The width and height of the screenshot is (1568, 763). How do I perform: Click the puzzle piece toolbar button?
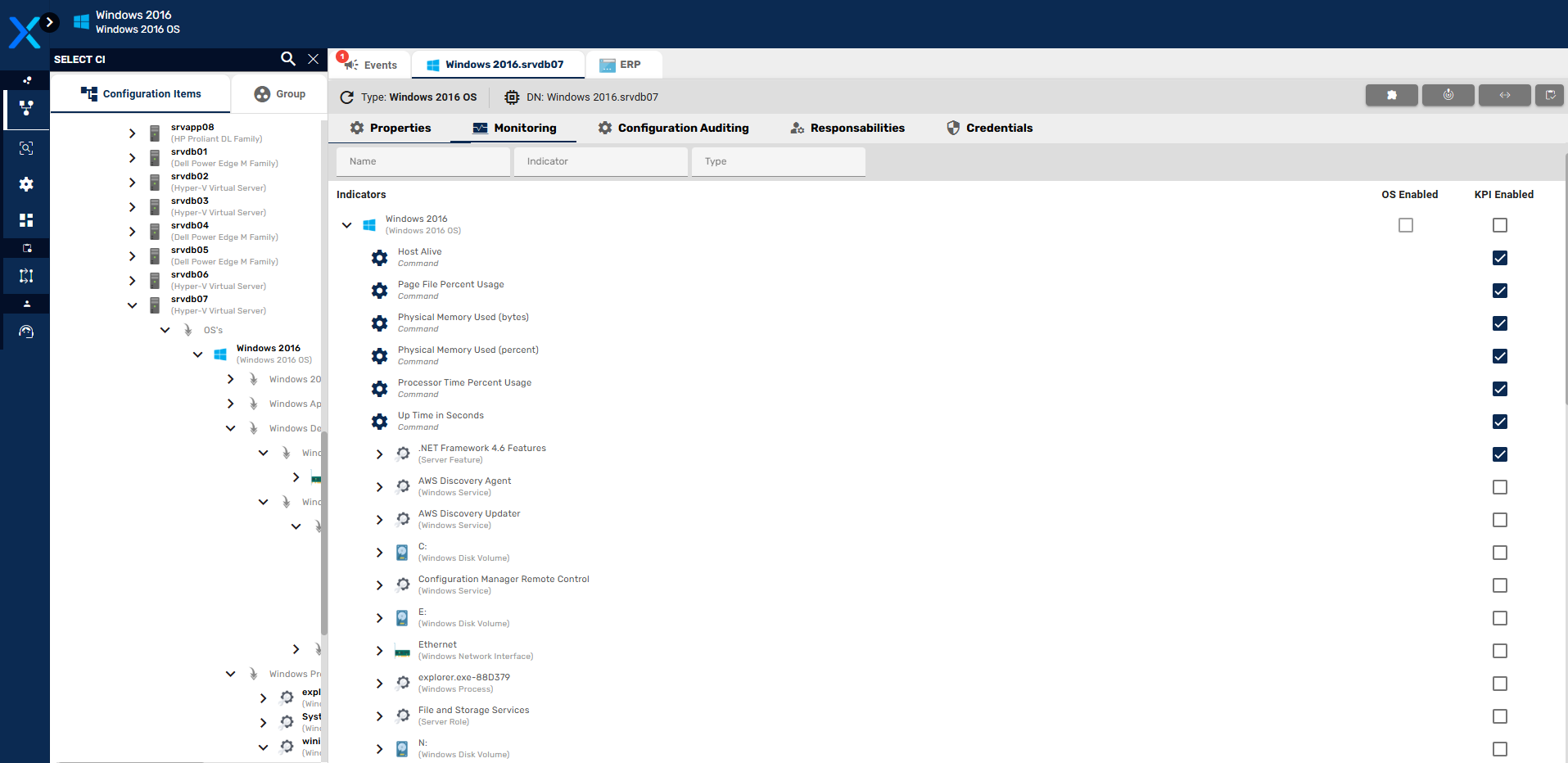tap(1391, 96)
